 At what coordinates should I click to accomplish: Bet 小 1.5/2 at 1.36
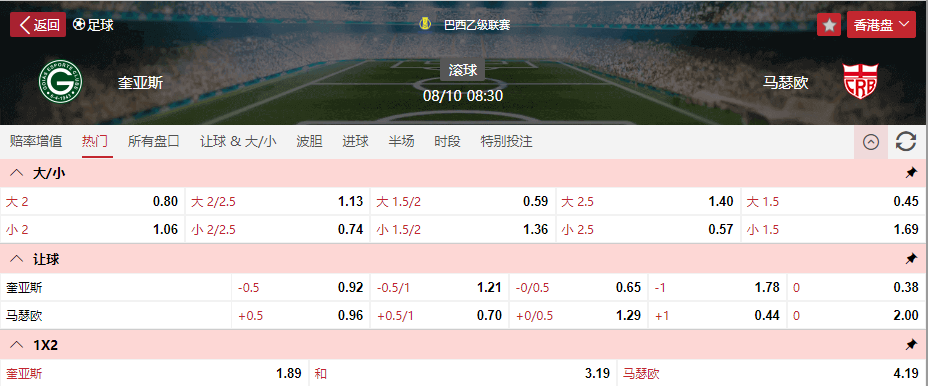[x=463, y=229]
